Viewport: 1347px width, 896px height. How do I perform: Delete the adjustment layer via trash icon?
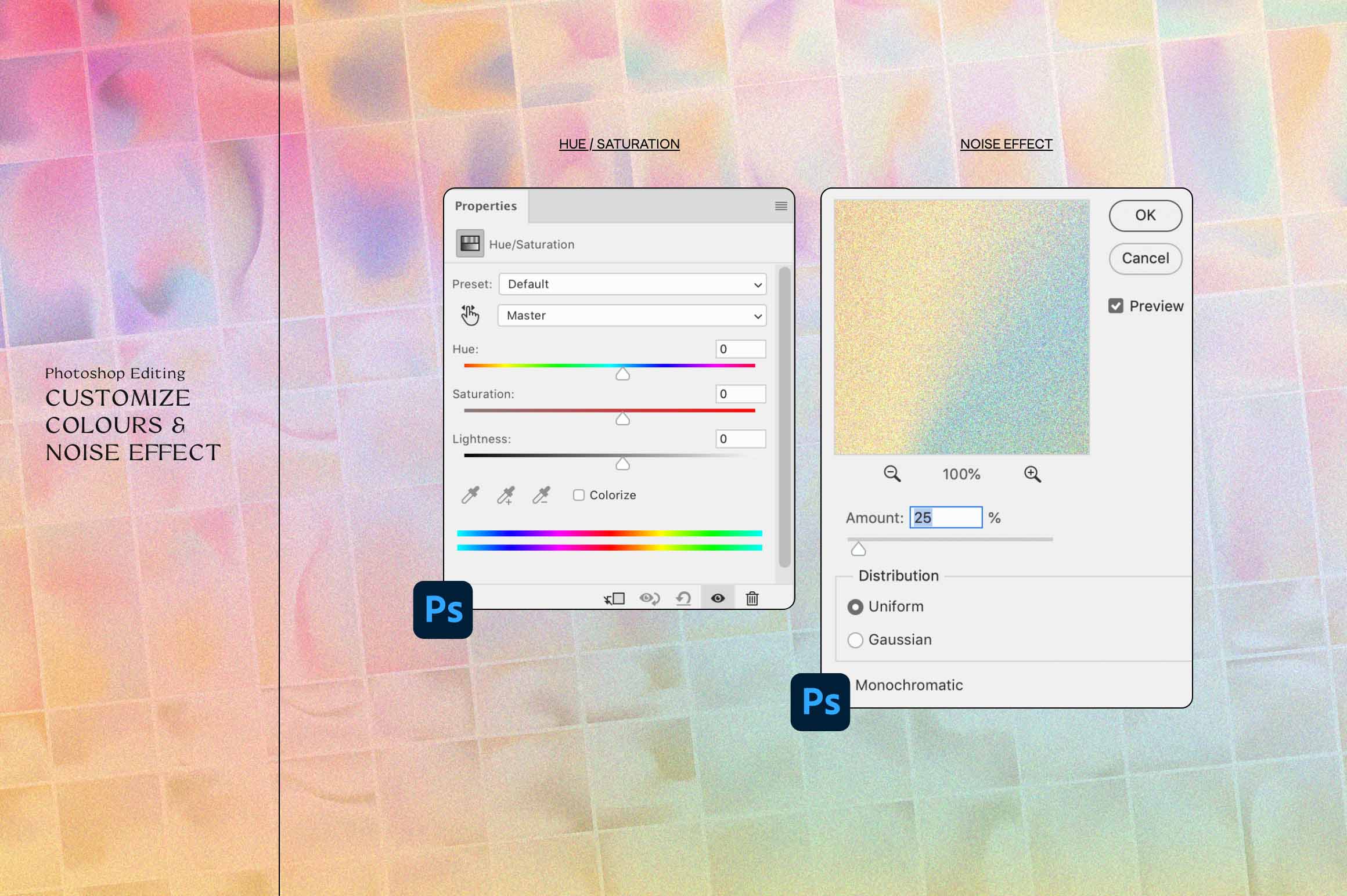click(752, 598)
